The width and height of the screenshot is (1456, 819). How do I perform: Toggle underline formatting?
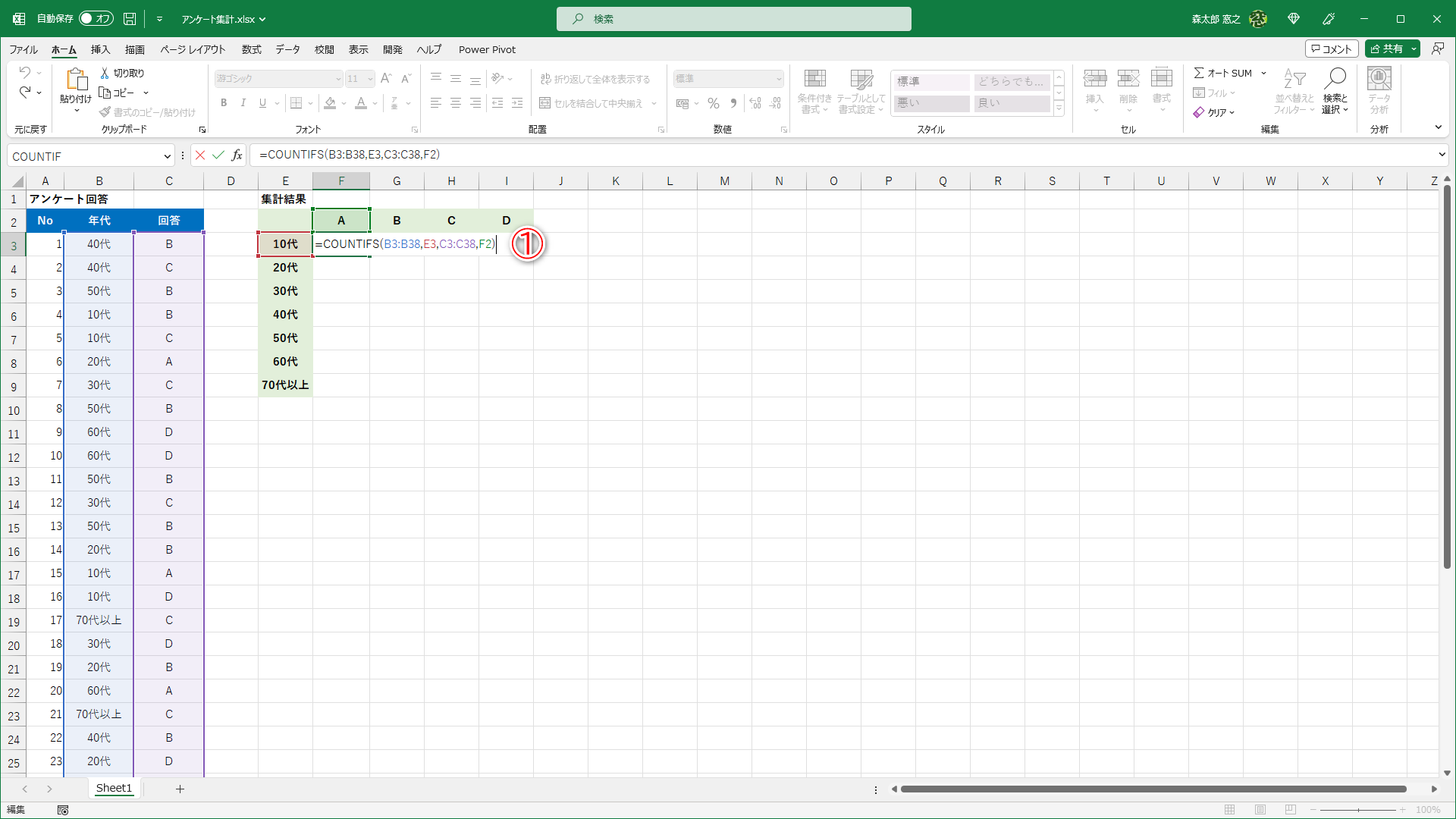[262, 103]
